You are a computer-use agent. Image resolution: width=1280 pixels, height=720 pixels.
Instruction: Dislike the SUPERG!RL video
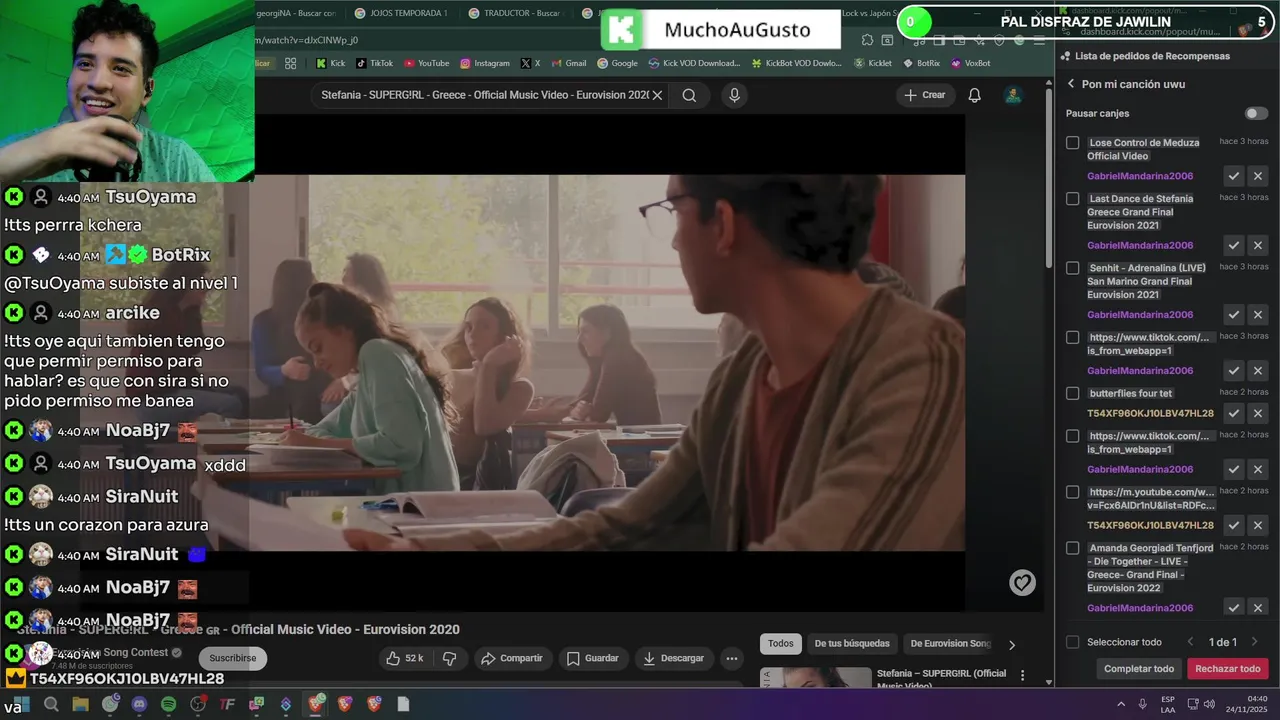450,658
